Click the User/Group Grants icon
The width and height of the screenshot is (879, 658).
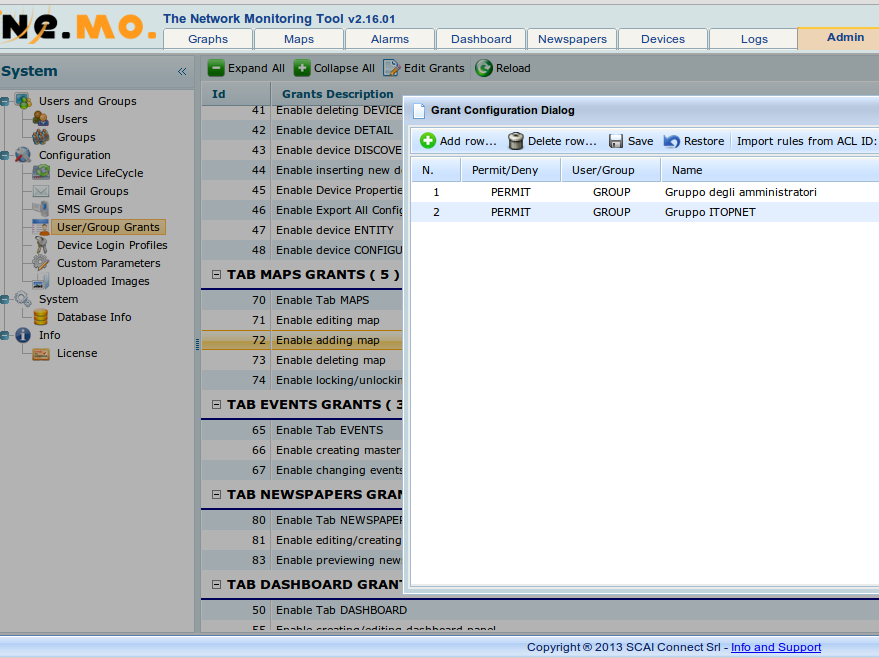(41, 227)
